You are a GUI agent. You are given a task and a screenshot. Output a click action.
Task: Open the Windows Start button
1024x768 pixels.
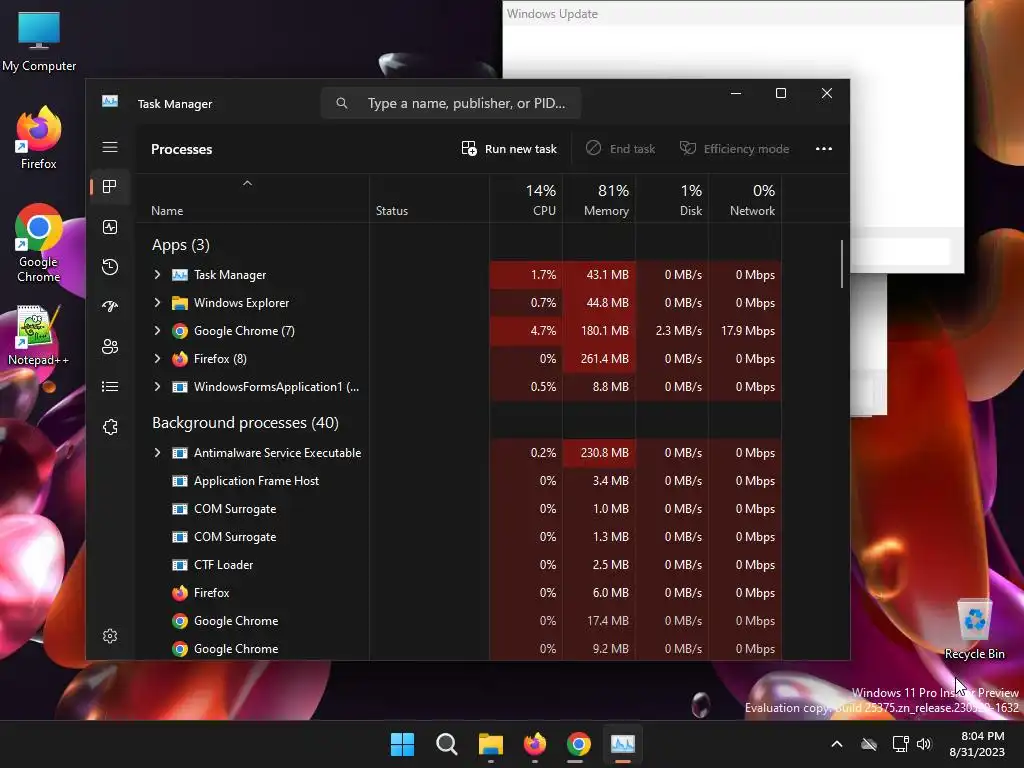[x=402, y=744]
